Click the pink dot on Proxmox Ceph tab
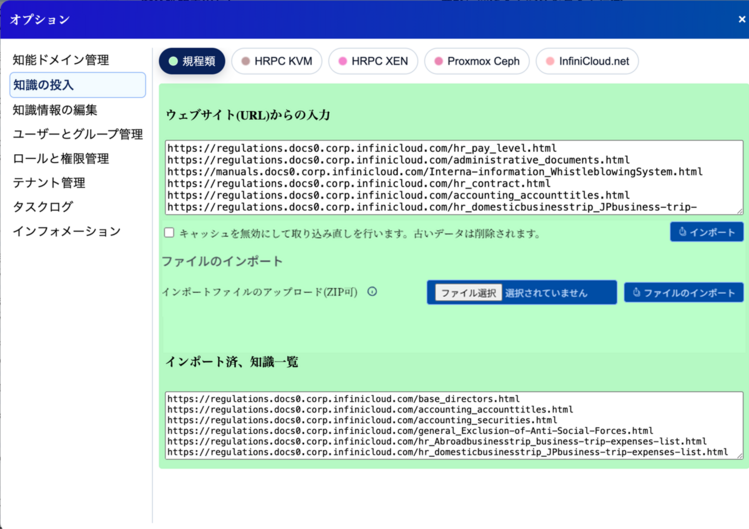749x529 pixels. (438, 62)
